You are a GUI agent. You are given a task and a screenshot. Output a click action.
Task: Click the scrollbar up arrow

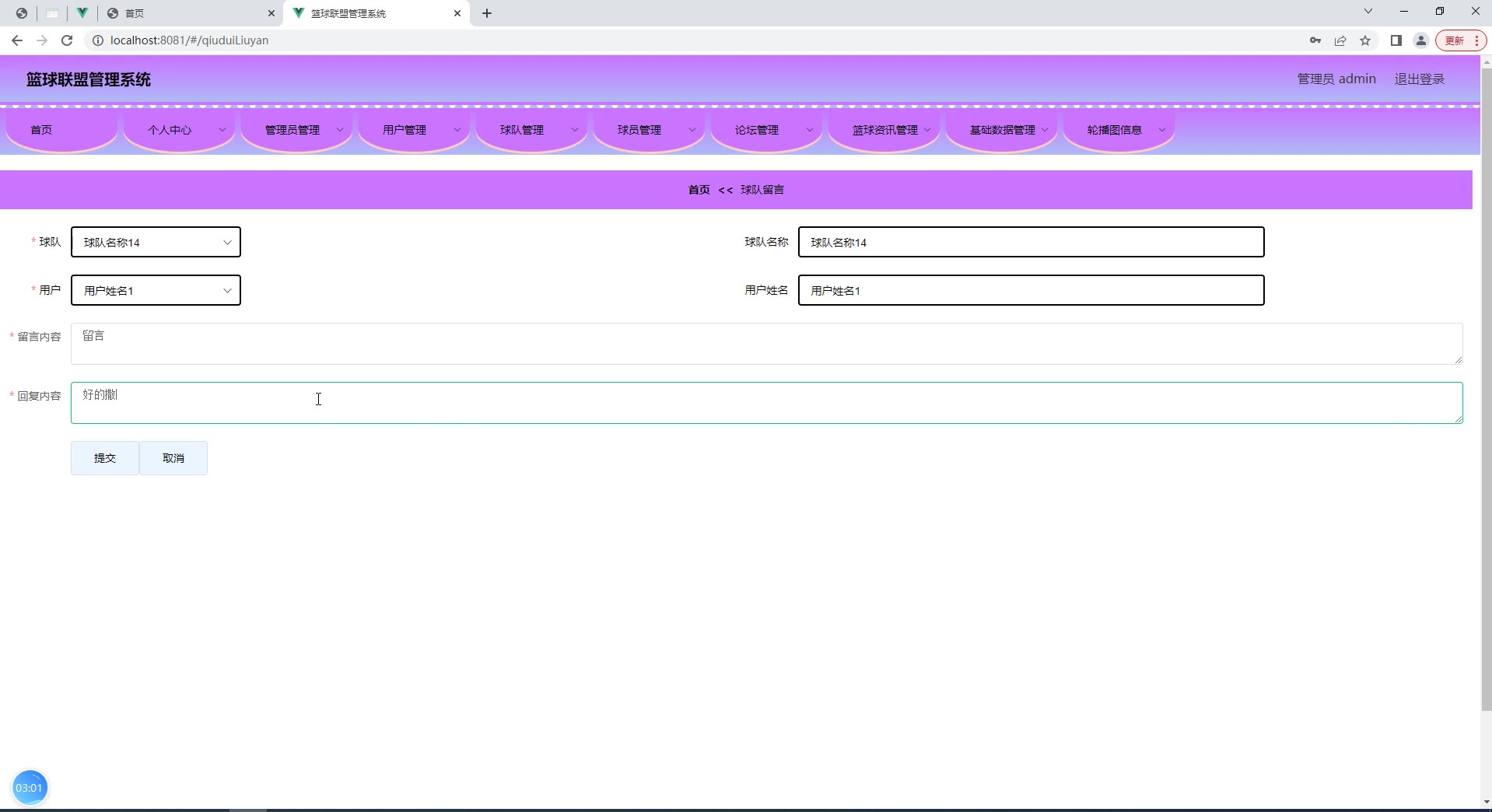pos(1486,61)
